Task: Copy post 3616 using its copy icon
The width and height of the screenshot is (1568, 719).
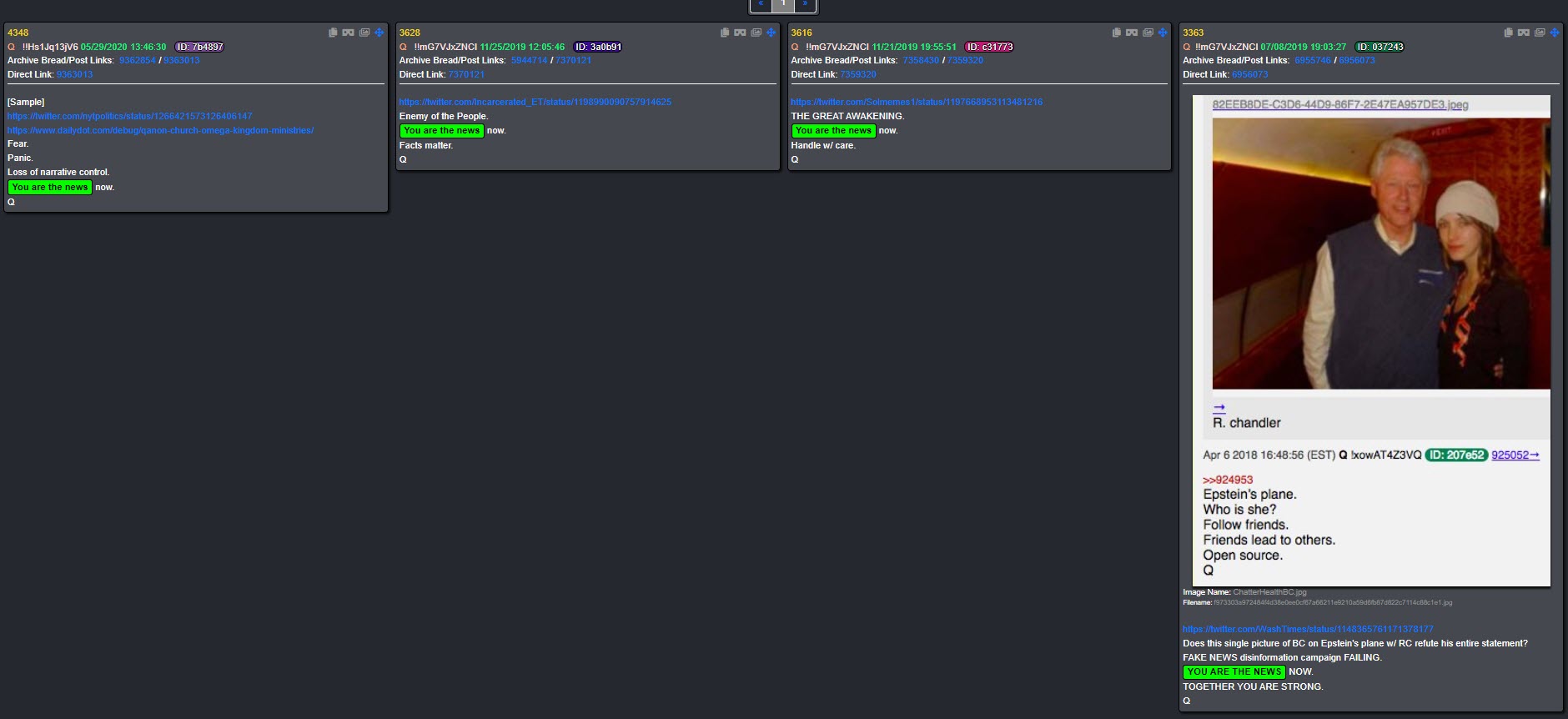Action: 1117,33
